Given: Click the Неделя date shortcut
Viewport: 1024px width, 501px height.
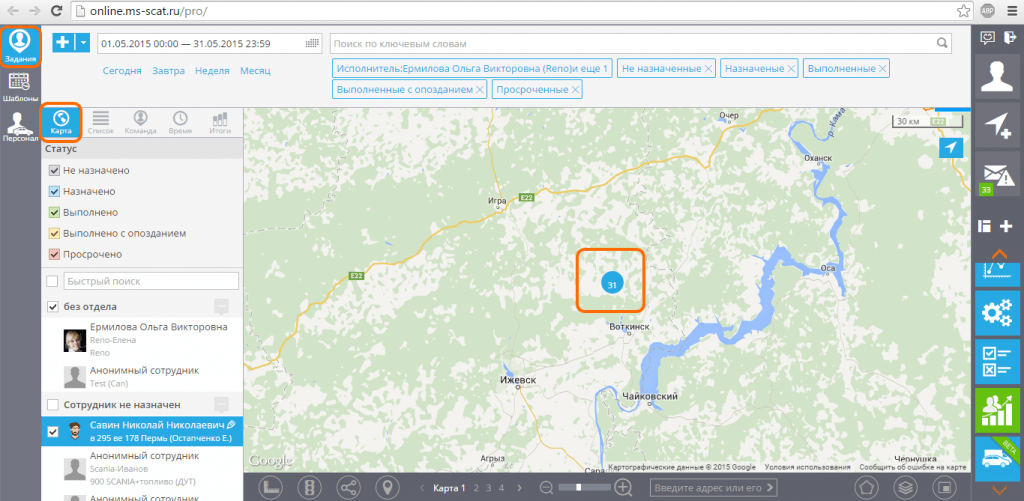Looking at the screenshot, I should (212, 71).
